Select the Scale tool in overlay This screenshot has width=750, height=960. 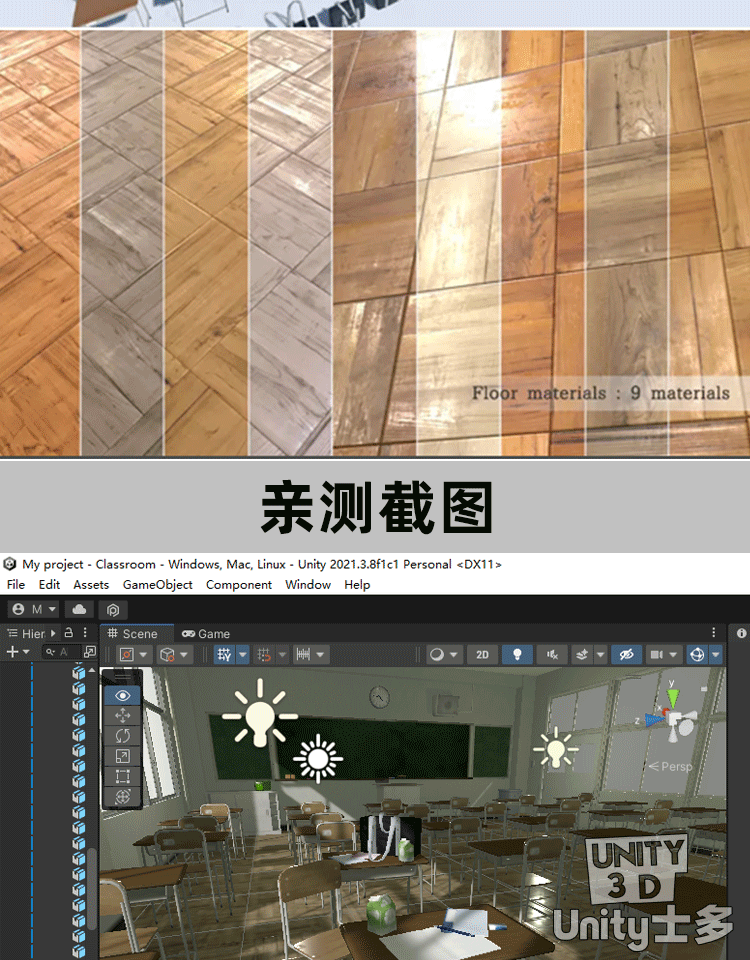coord(123,756)
